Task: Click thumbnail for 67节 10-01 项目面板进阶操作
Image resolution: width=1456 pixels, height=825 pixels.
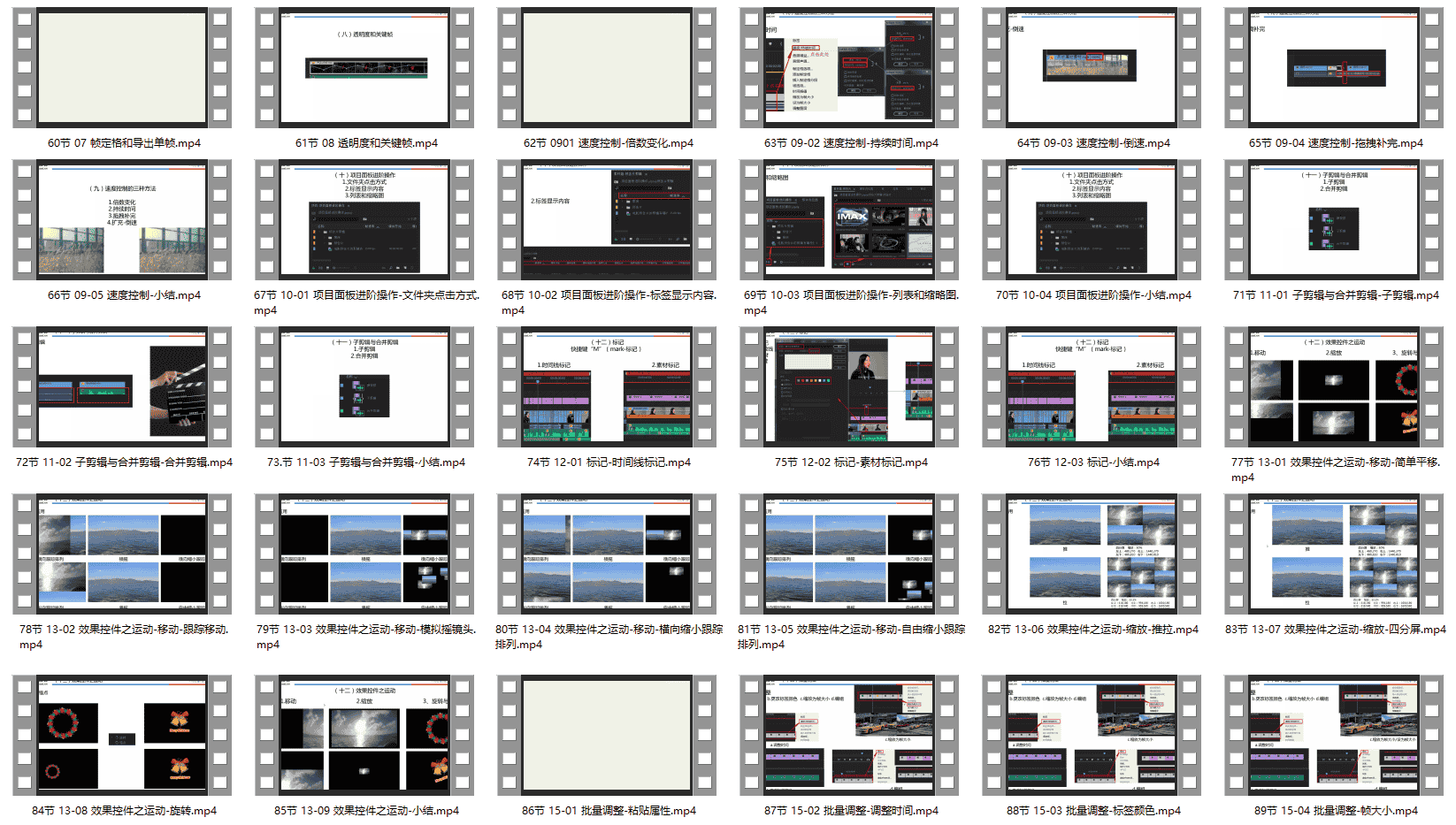Action: click(x=364, y=220)
